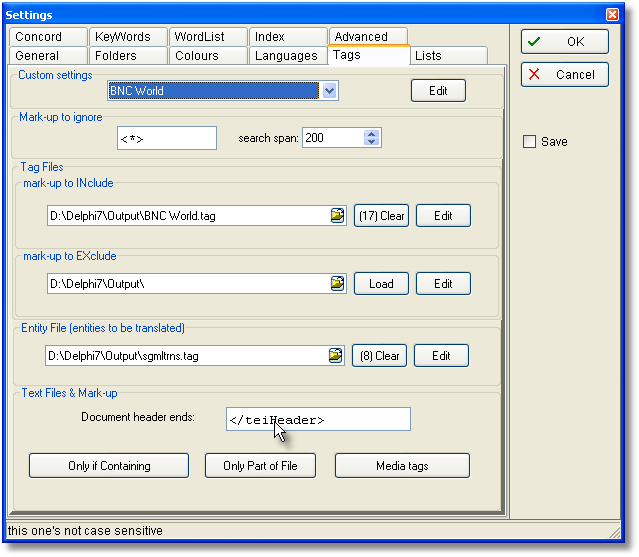Browse for Entity File sgmltrns.tag

click(x=335, y=355)
